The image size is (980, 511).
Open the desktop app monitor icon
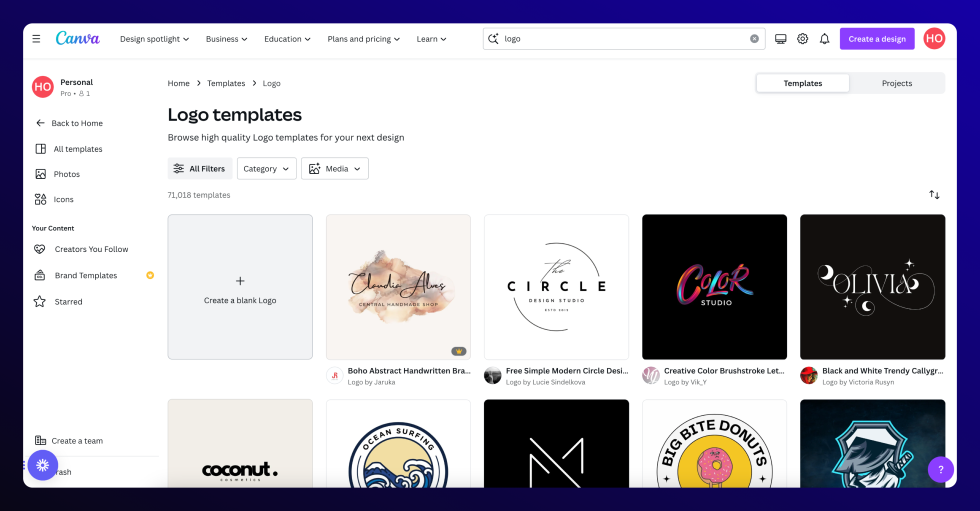pyautogui.click(x=781, y=39)
